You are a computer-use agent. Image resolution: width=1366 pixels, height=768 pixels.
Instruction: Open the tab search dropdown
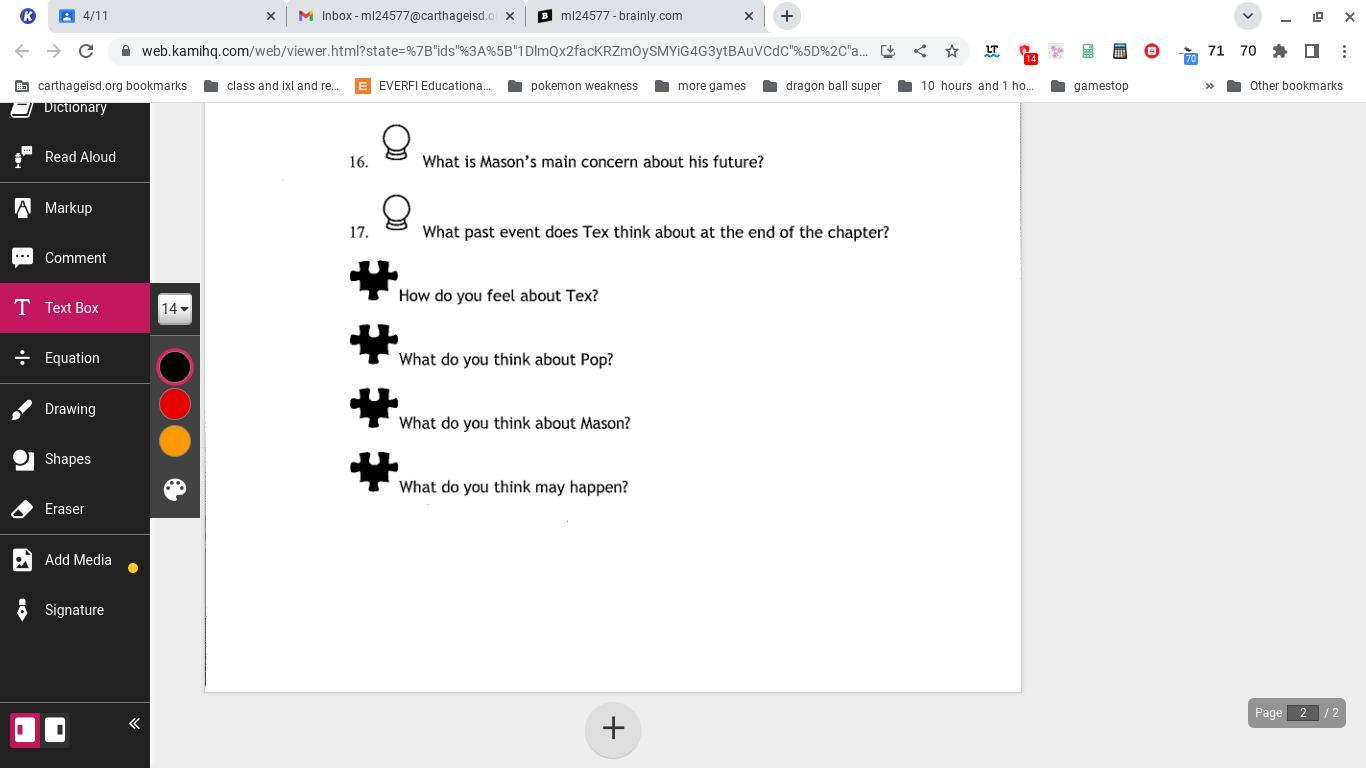pyautogui.click(x=1247, y=16)
